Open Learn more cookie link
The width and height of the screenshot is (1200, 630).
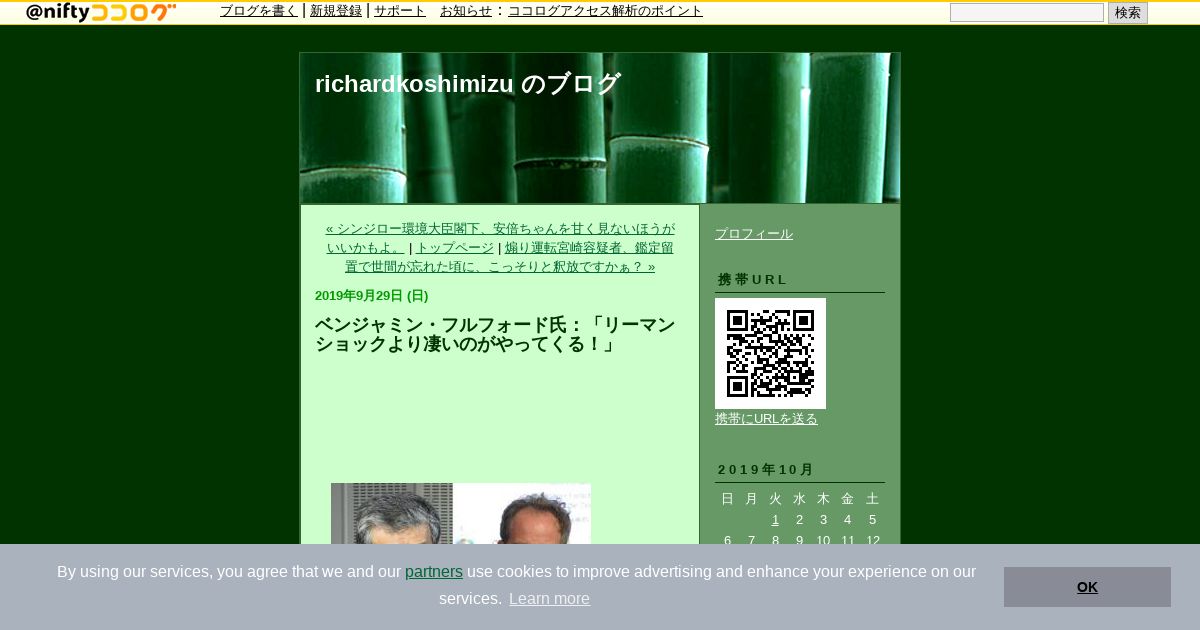(549, 599)
